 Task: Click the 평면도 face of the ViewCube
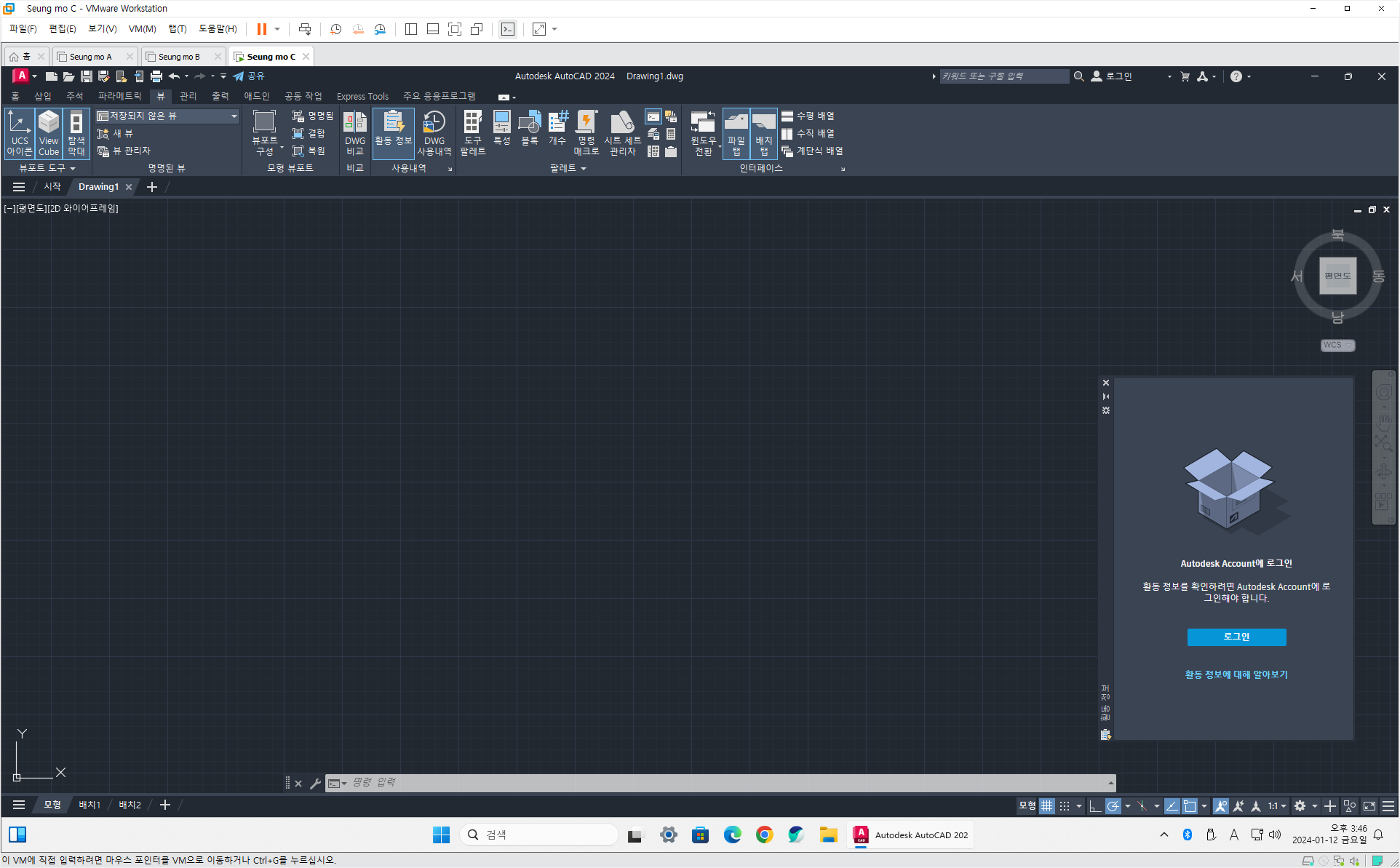(x=1337, y=276)
